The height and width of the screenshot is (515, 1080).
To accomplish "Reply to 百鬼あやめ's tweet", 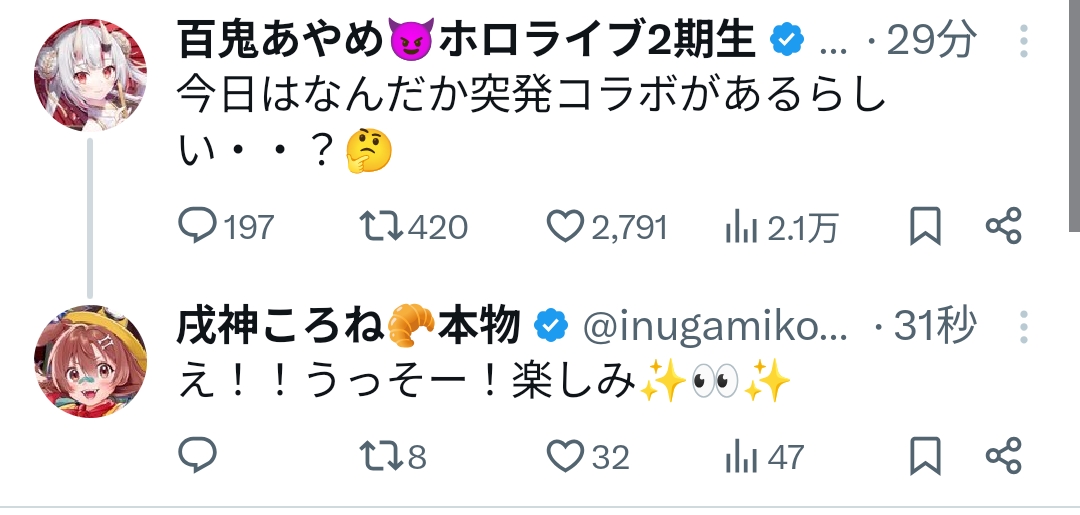I will point(198,227).
